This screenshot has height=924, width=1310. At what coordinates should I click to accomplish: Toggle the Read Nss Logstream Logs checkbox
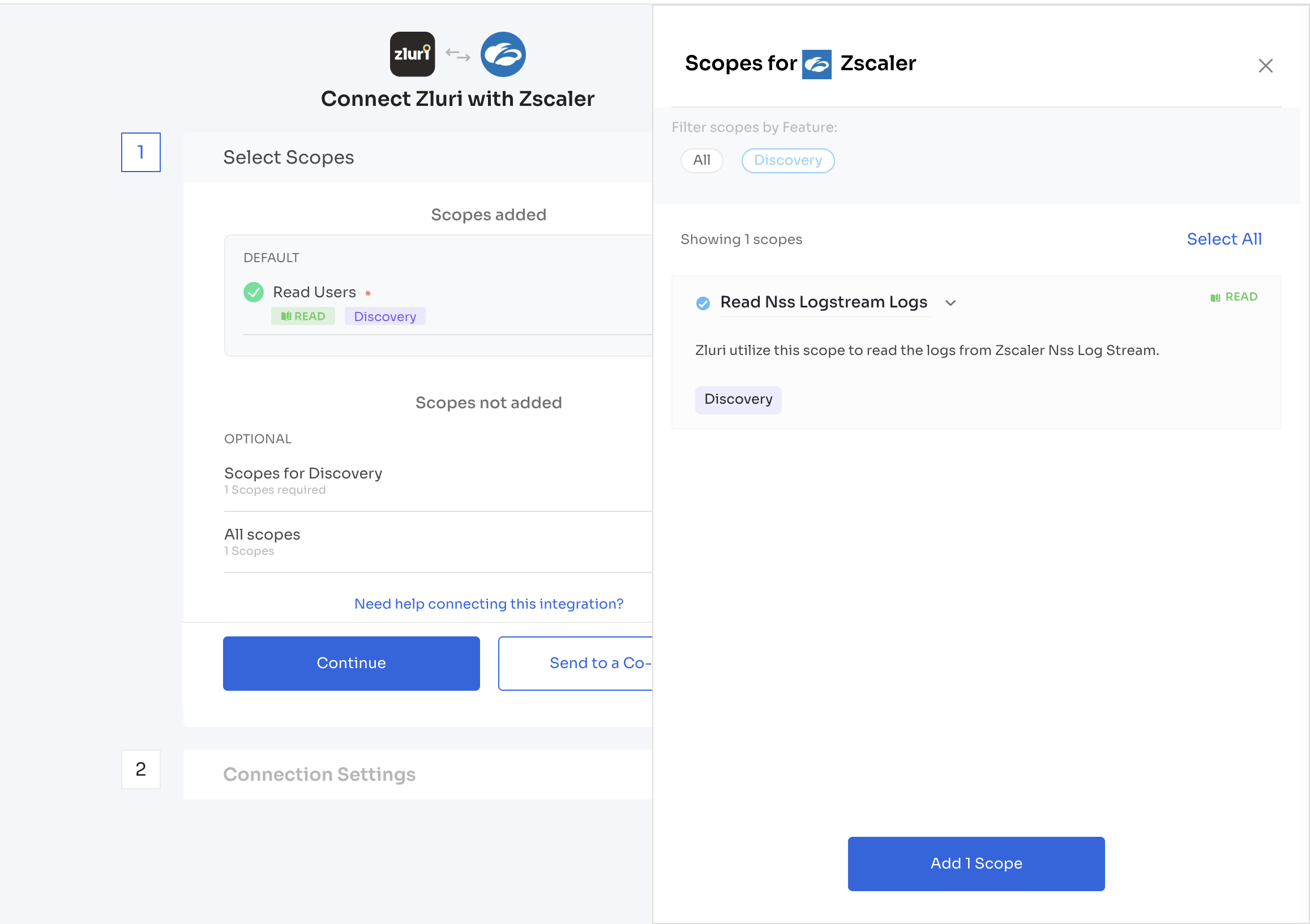(x=703, y=303)
